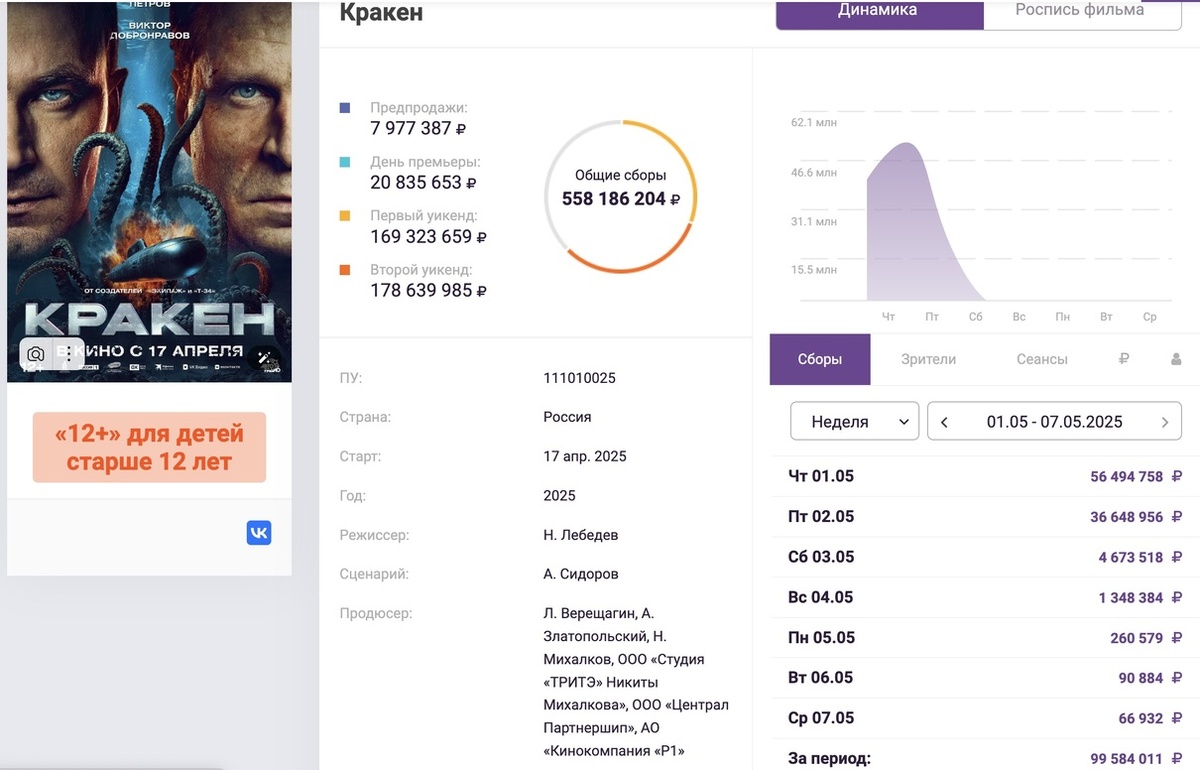This screenshot has width=1200, height=770.
Task: Select the Сеансы tab
Action: pyautogui.click(x=1042, y=359)
